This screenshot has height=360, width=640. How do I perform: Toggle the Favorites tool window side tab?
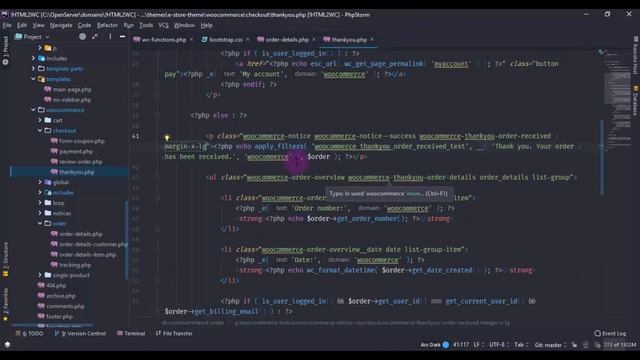tap(5, 304)
